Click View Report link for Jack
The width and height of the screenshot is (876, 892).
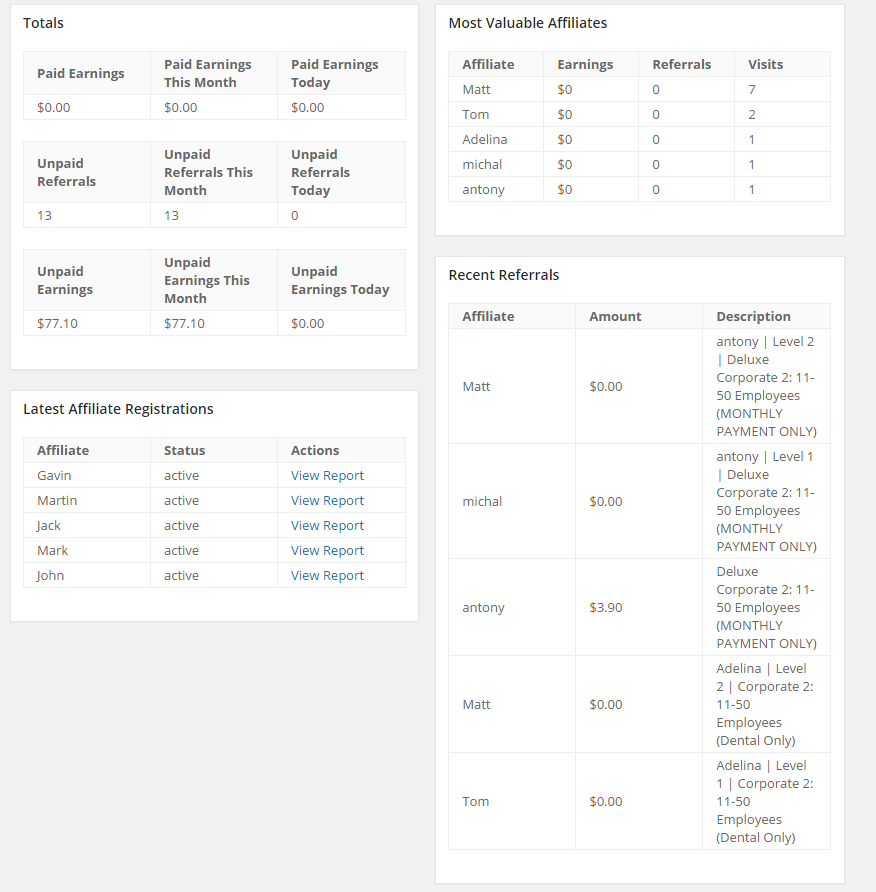[327, 525]
